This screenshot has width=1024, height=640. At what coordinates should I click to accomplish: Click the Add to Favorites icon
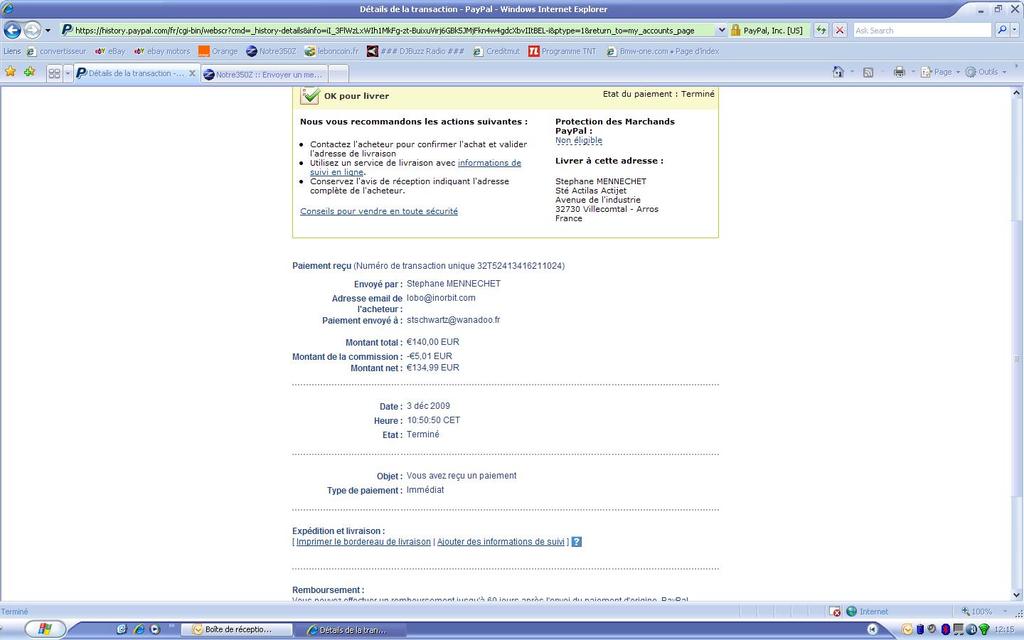pos(29,72)
